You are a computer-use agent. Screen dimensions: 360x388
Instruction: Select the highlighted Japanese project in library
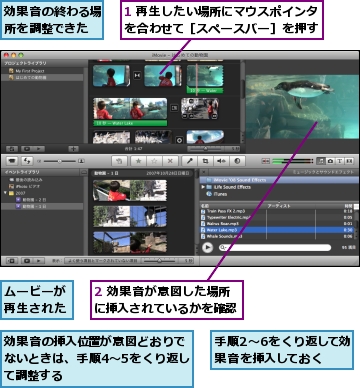pos(42,77)
